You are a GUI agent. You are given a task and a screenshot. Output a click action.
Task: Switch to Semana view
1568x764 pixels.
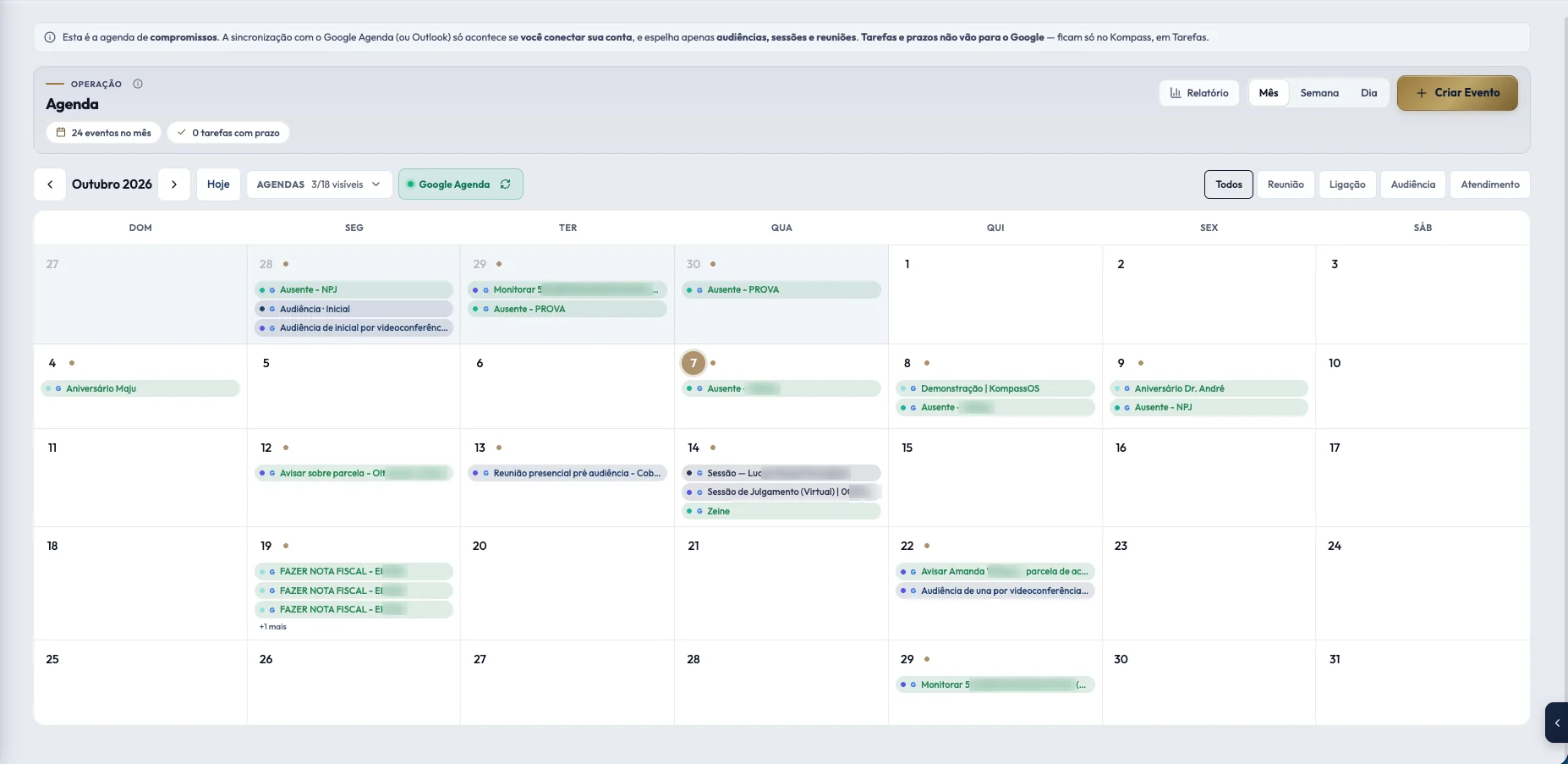(x=1319, y=93)
